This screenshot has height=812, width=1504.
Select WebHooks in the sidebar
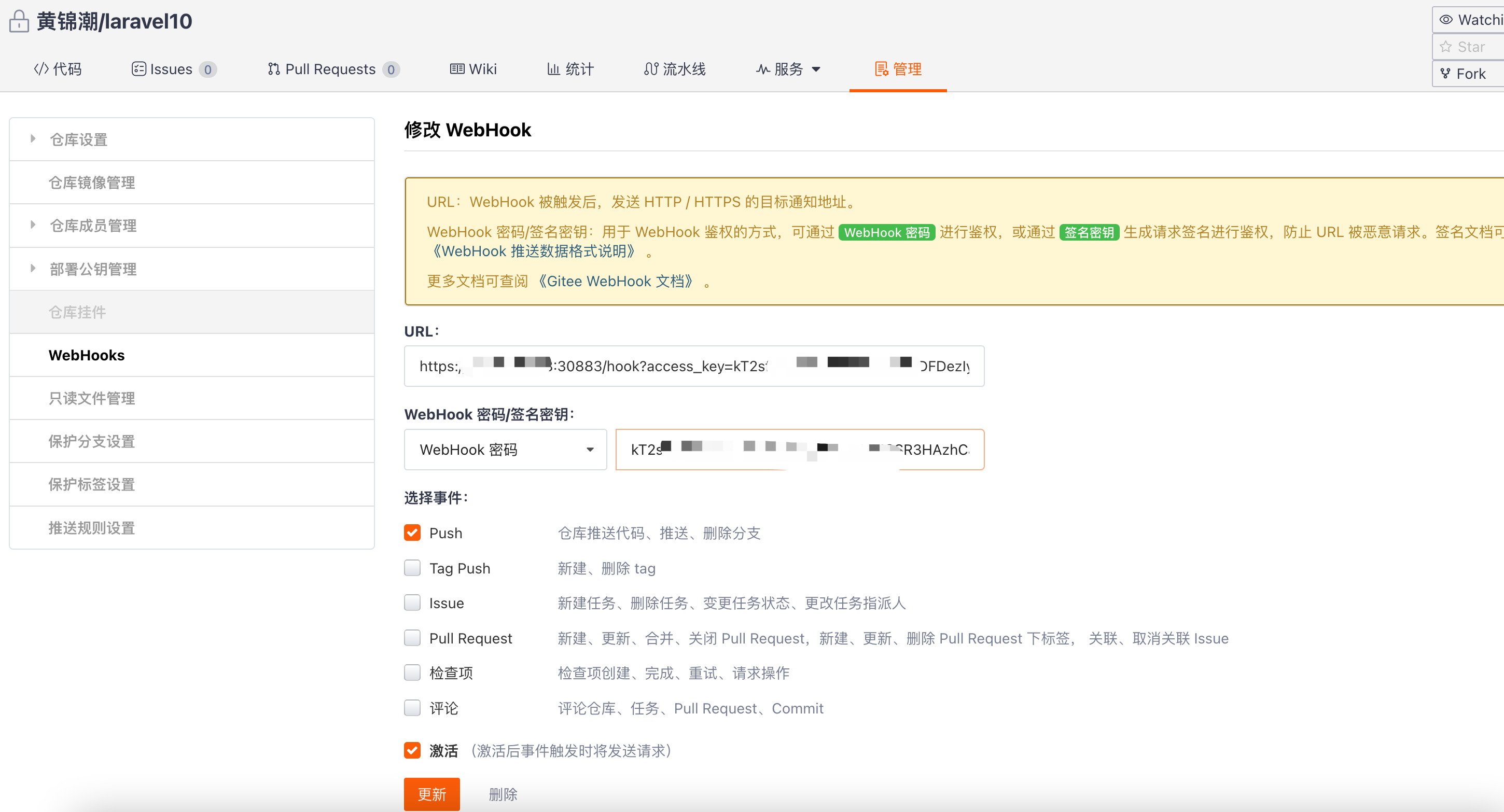pyautogui.click(x=87, y=355)
